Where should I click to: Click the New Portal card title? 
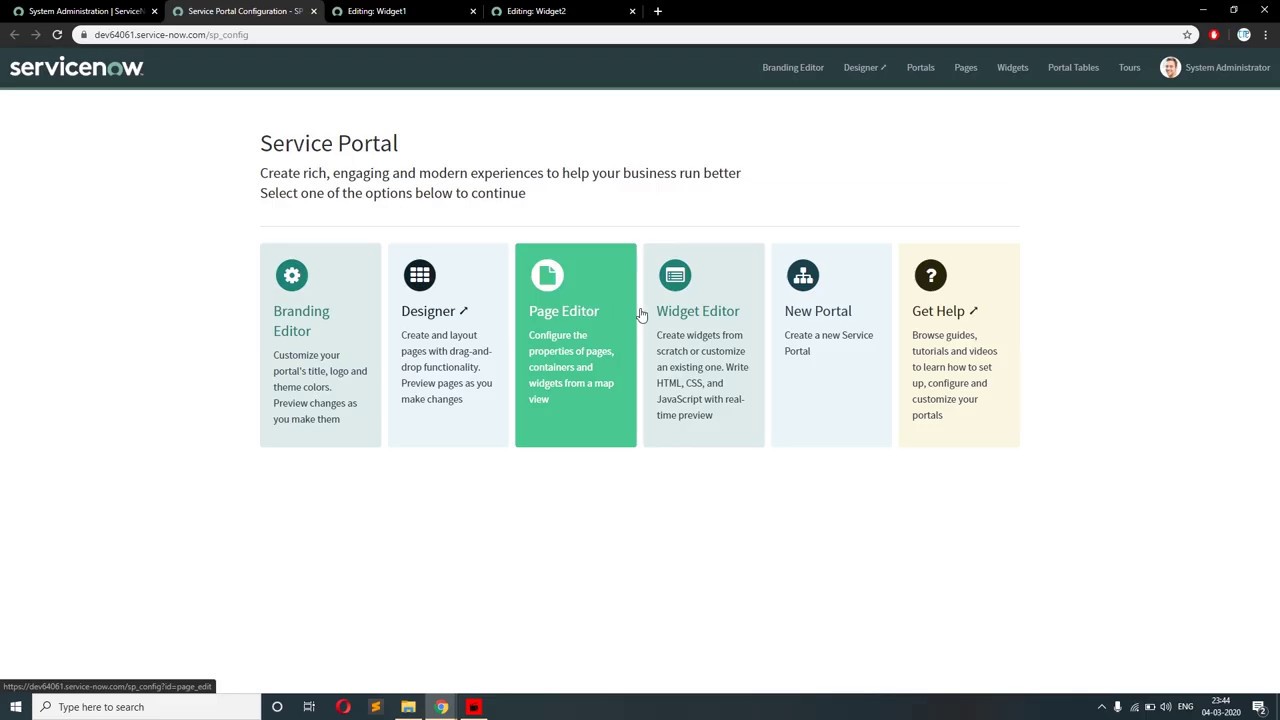[x=818, y=311]
